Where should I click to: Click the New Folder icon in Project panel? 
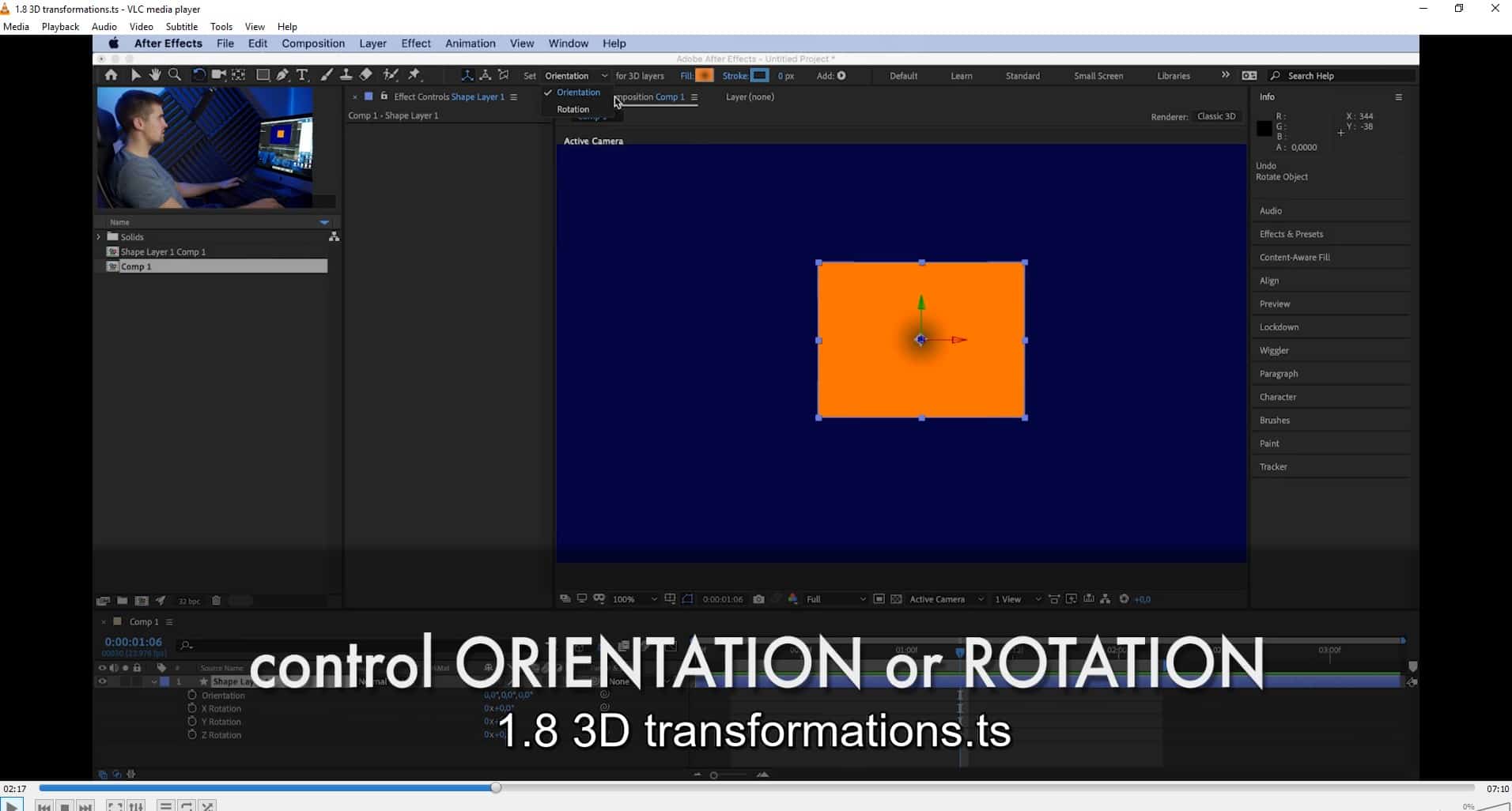point(123,601)
